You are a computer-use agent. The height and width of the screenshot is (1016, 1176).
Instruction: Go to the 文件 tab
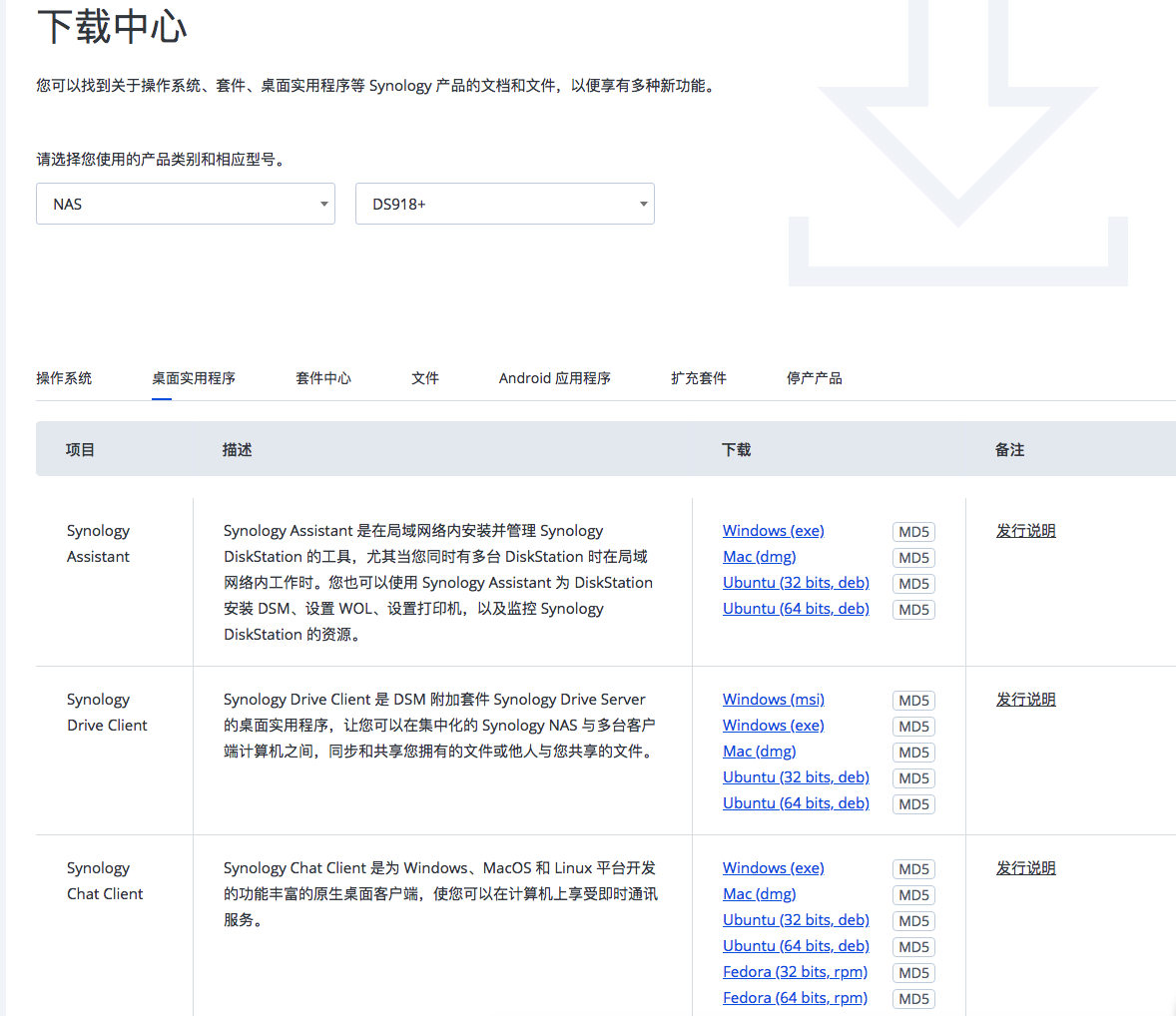tap(425, 378)
